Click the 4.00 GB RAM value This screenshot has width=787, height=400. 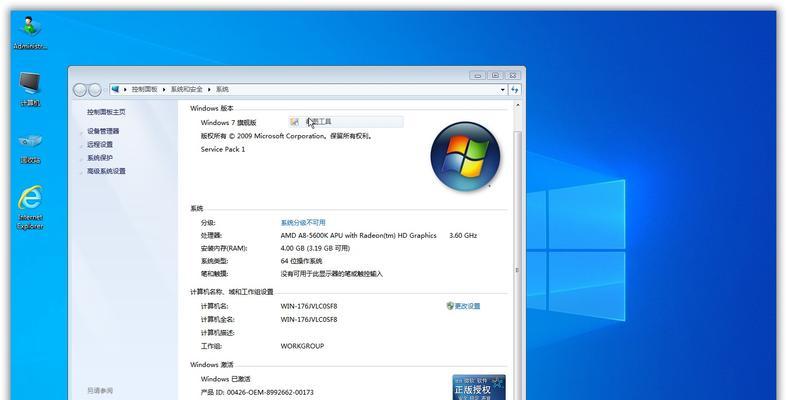coord(315,248)
